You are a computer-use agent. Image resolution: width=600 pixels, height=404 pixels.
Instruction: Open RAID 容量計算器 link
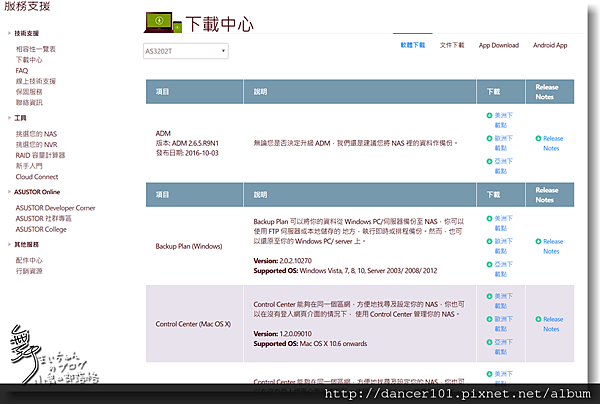tap(40, 155)
